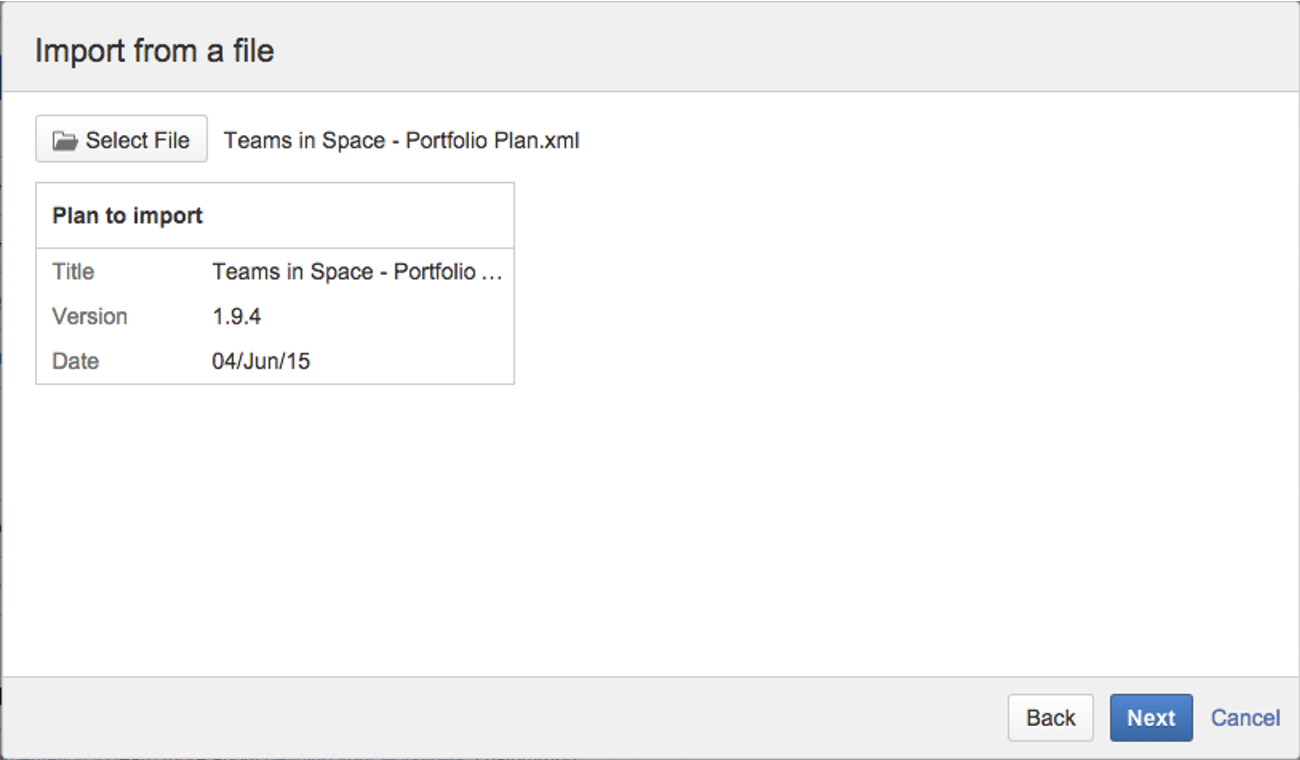Click the Title row label
The image size is (1300, 760).
pyautogui.click(x=73, y=271)
